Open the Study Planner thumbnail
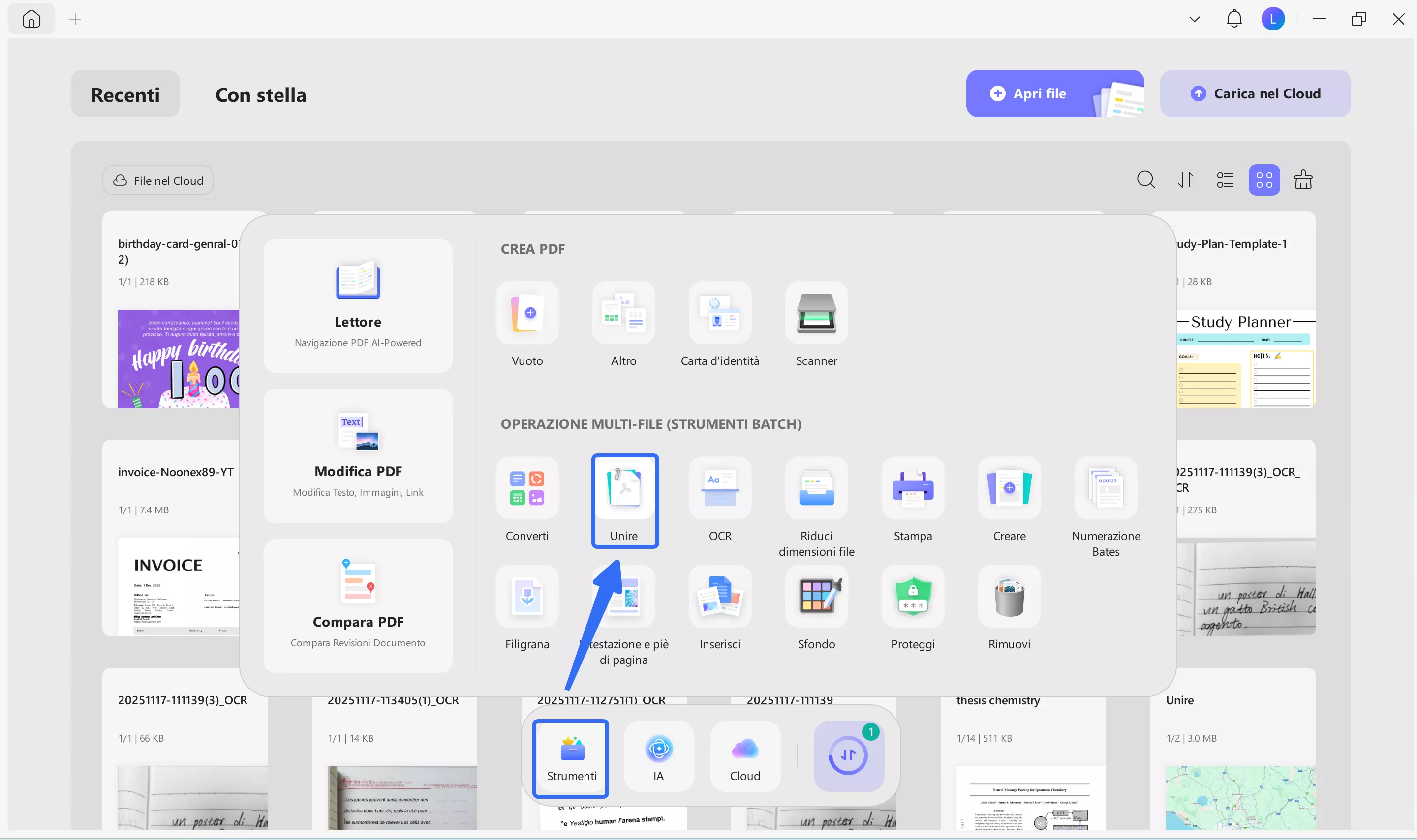Viewport: 1417px width, 840px height. tap(1244, 359)
